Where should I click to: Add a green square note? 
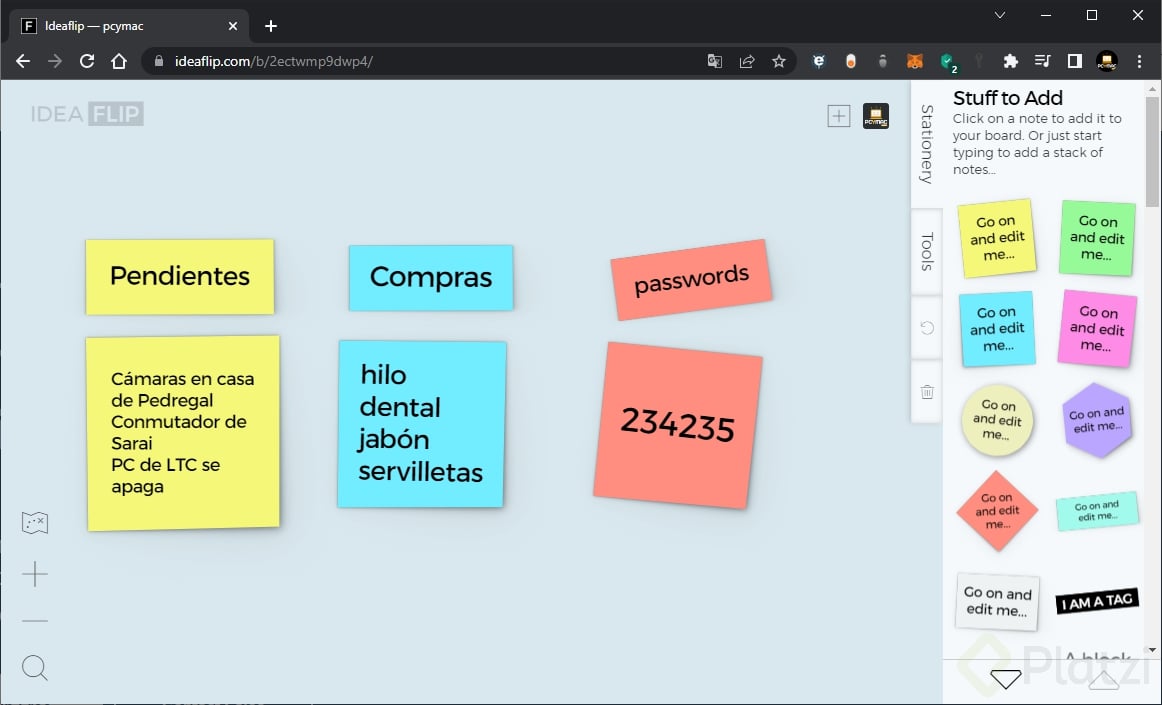point(1098,238)
